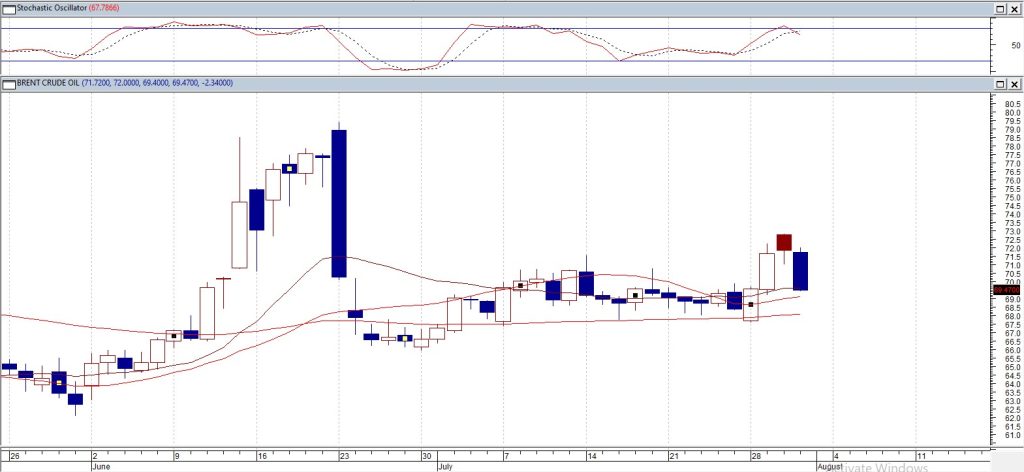
Task: Jump to the July month label
Action: (x=446, y=466)
